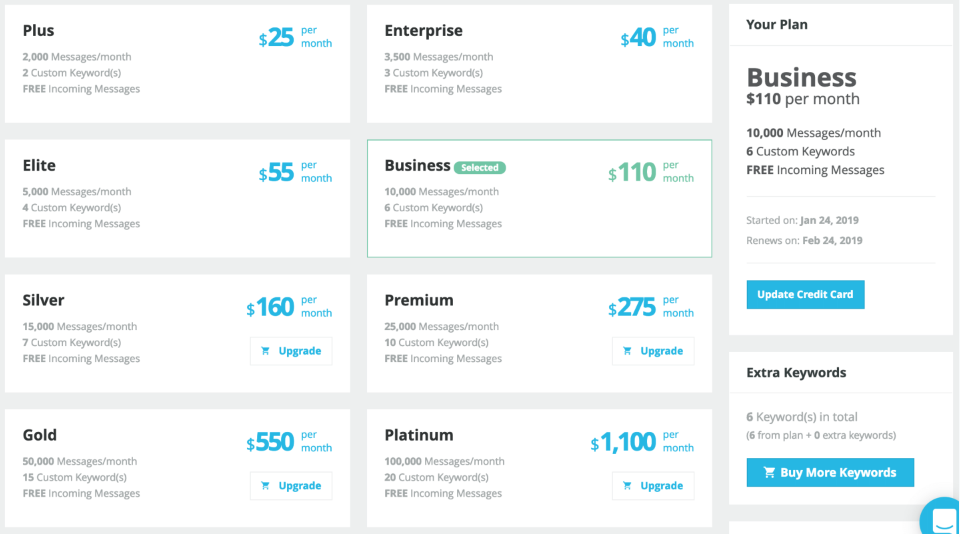Click the Buy More Keywords button

pyautogui.click(x=830, y=472)
